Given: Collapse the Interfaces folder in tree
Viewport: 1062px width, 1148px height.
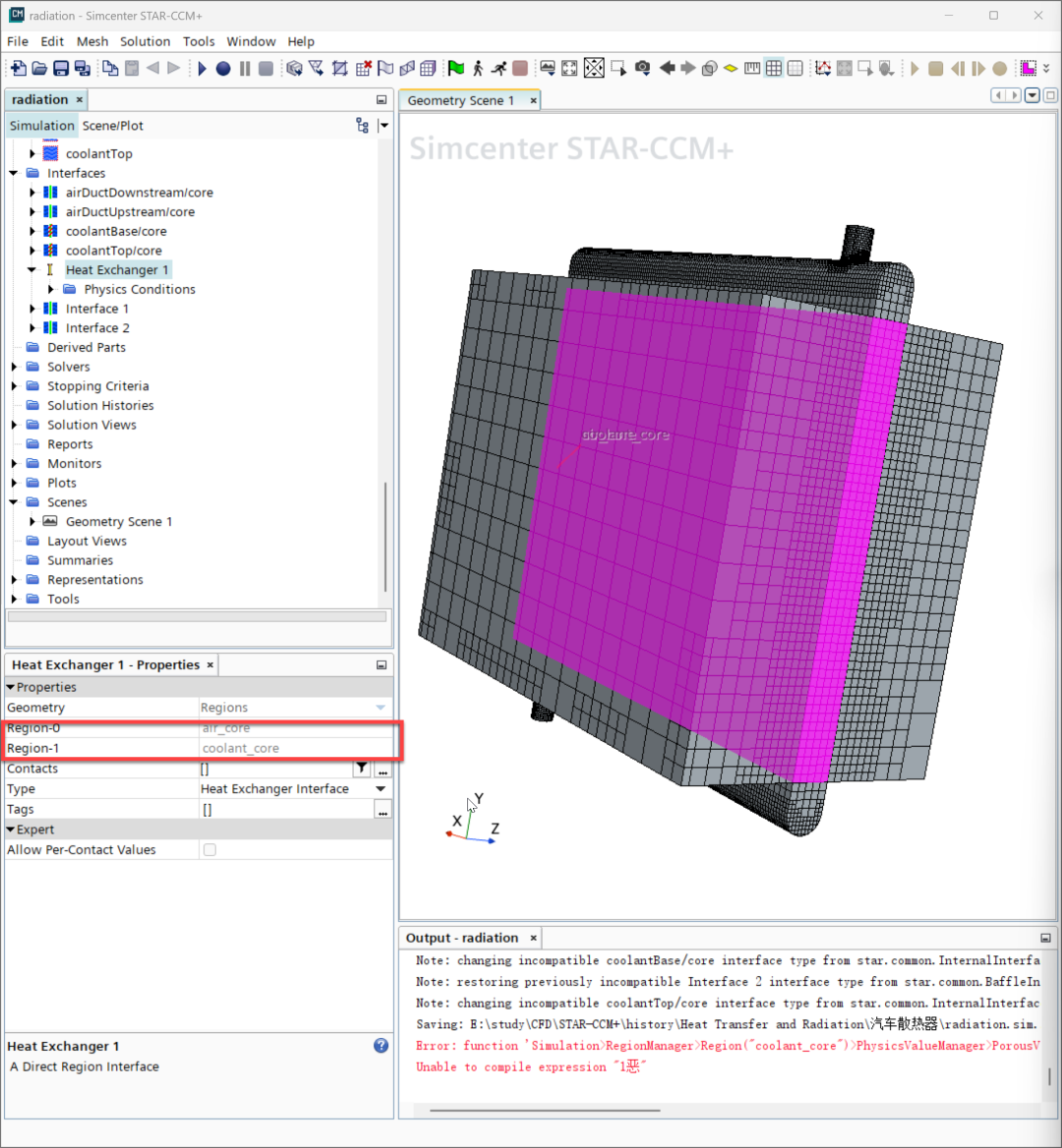Looking at the screenshot, I should tap(13, 173).
